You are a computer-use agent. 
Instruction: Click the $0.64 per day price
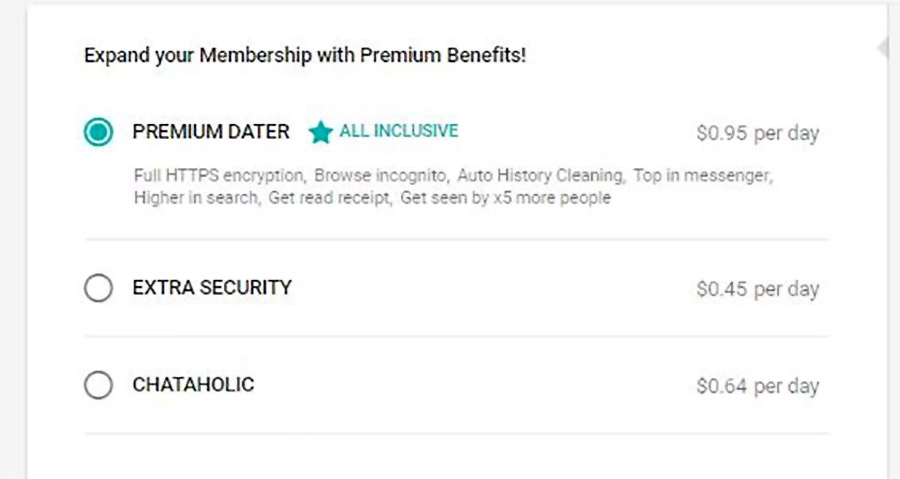pos(757,386)
